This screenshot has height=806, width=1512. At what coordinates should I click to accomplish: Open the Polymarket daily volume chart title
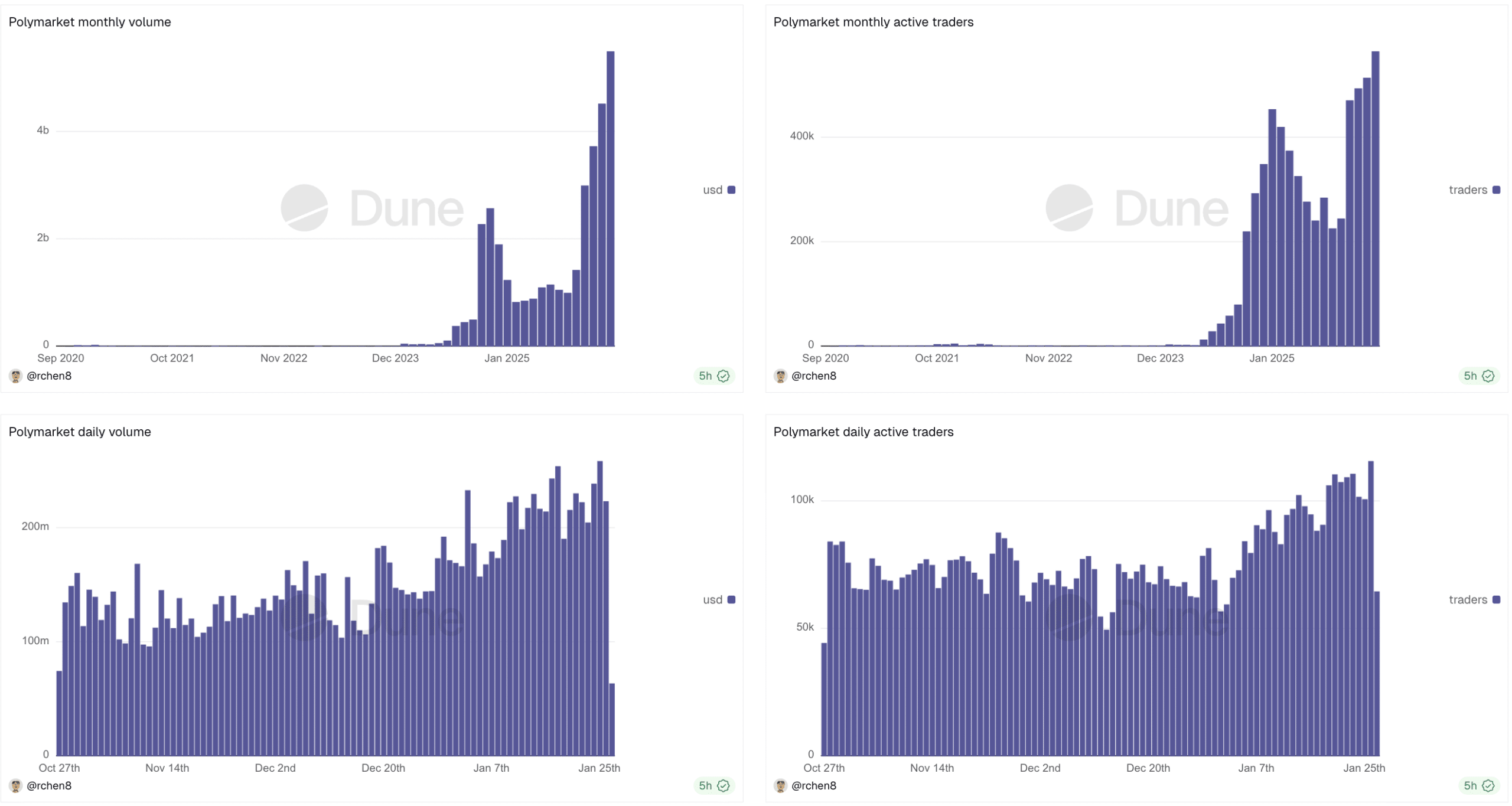pyautogui.click(x=80, y=432)
